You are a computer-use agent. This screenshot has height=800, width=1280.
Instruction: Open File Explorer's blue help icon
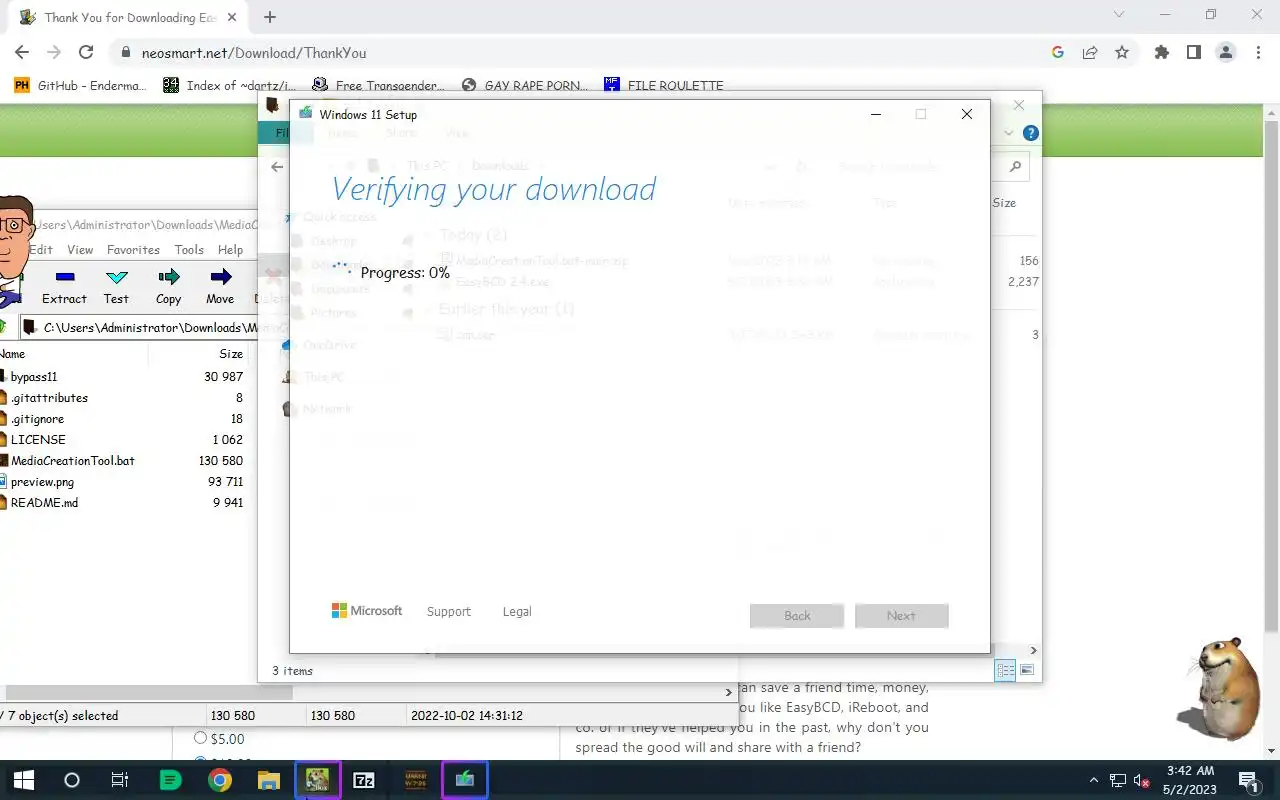[x=1031, y=133]
